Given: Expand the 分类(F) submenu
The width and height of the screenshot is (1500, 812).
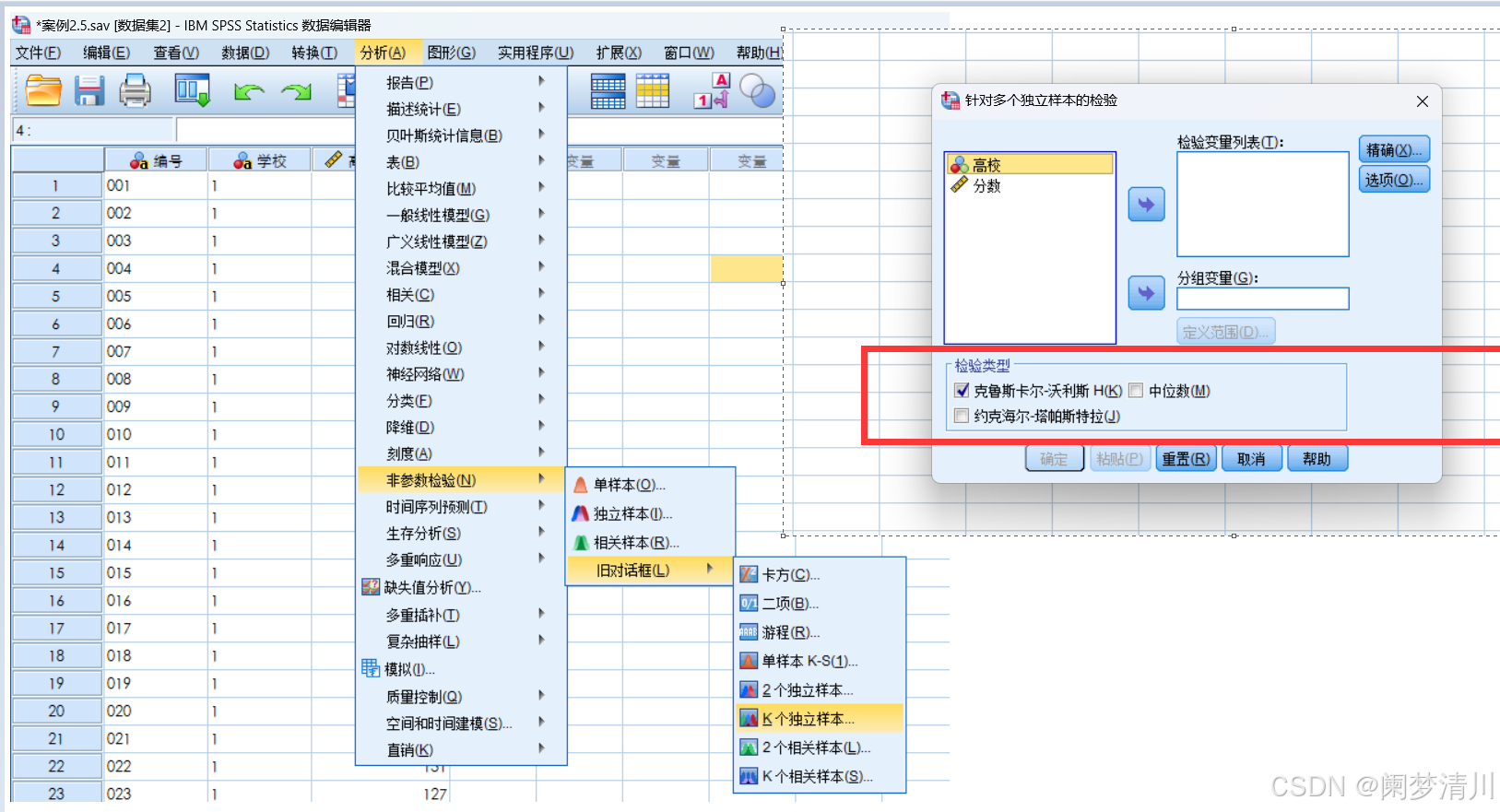Looking at the screenshot, I should (x=462, y=401).
